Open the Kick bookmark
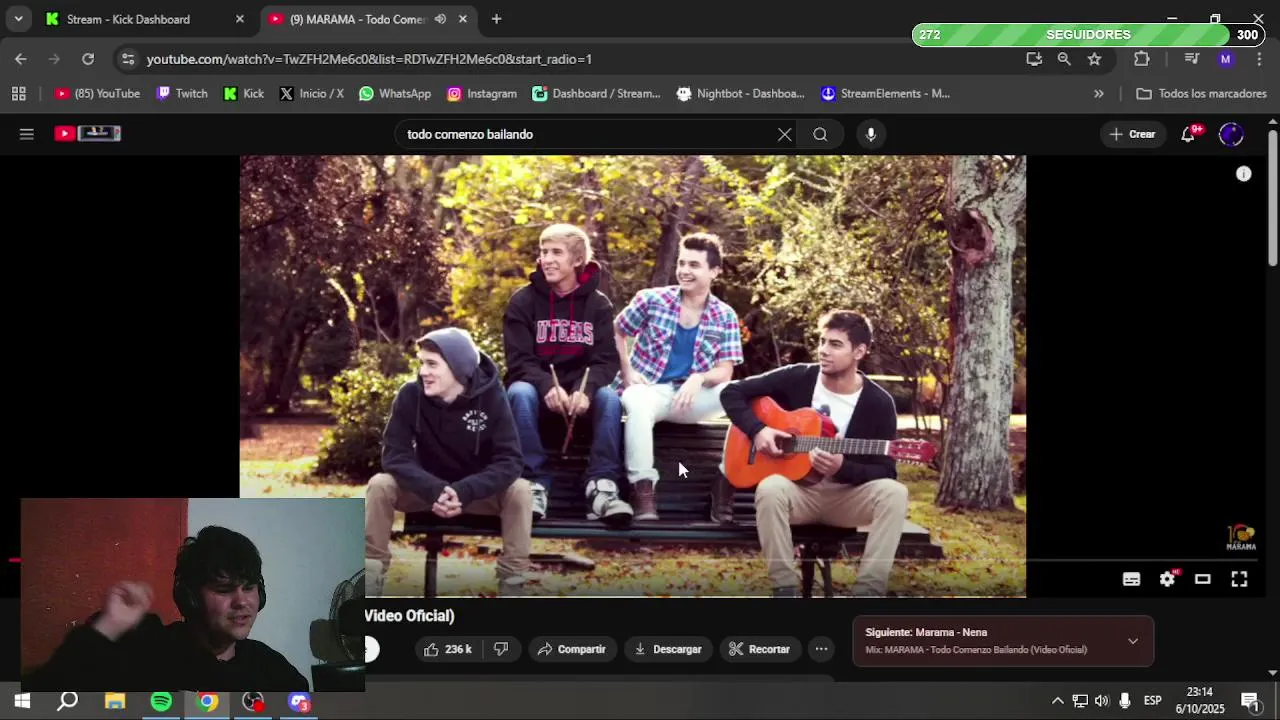Screen dimensions: 1280x720 click(x=244, y=94)
